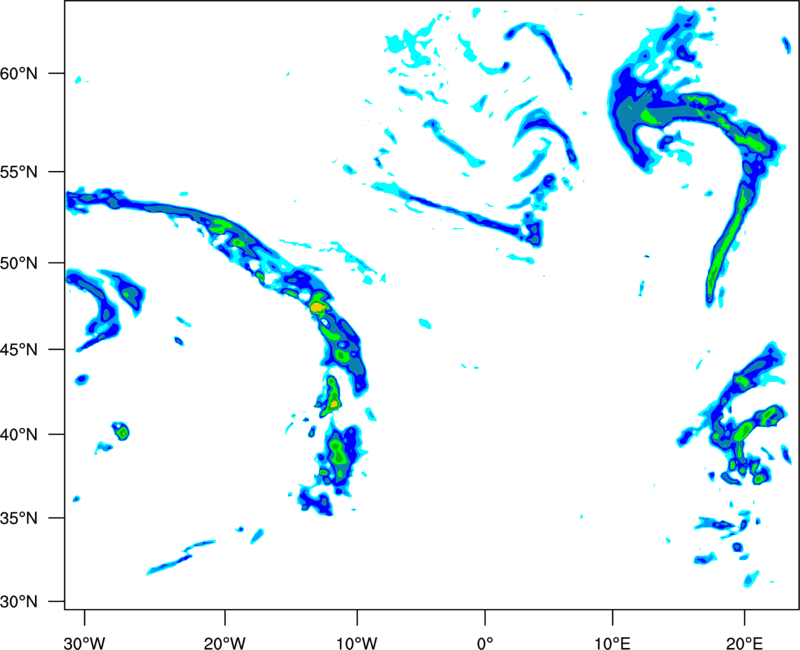Click the green patch near 39°N 11°W
This screenshot has width=800, height=650.
point(337,452)
